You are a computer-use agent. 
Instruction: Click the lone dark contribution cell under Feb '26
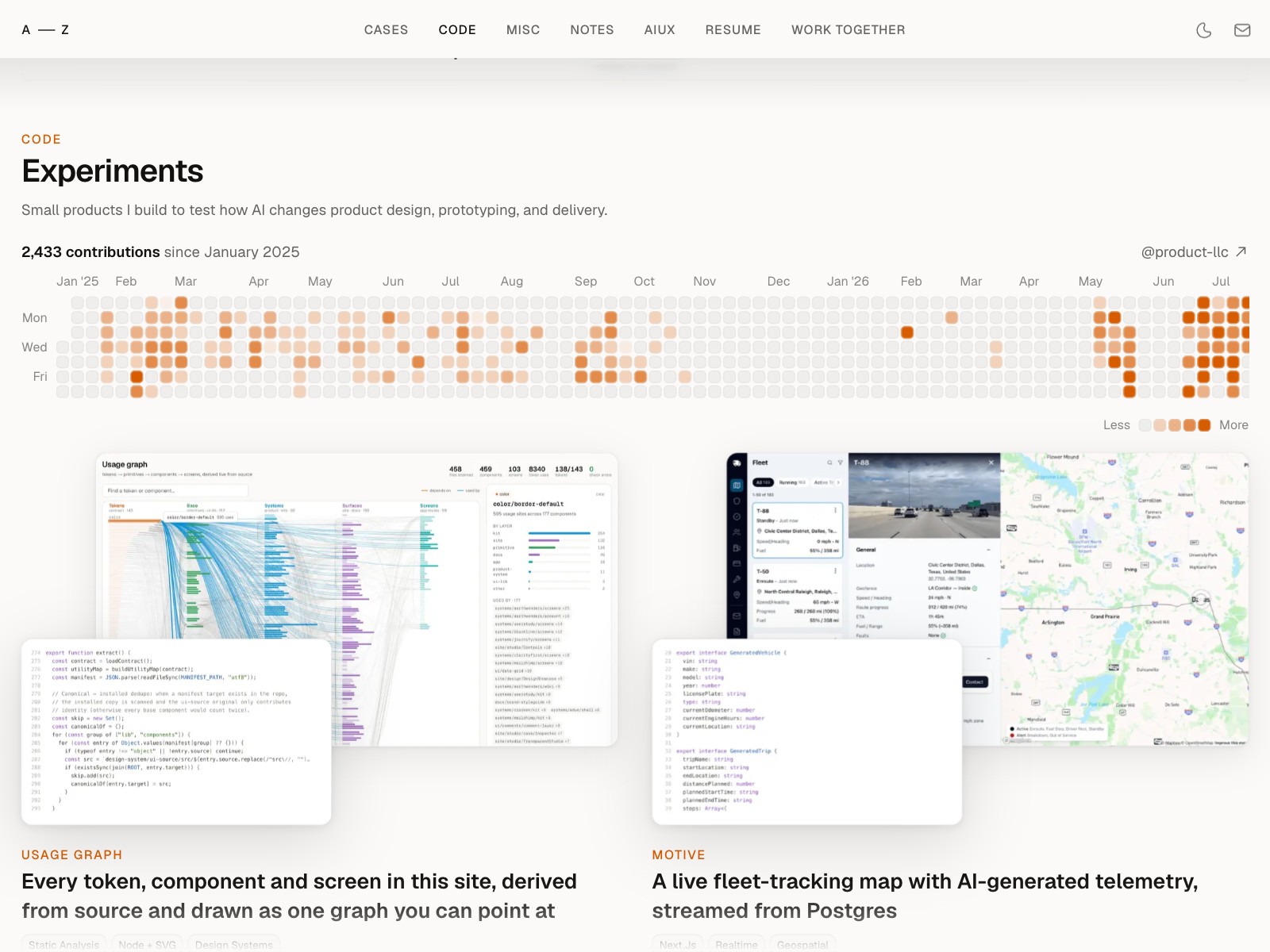(907, 332)
